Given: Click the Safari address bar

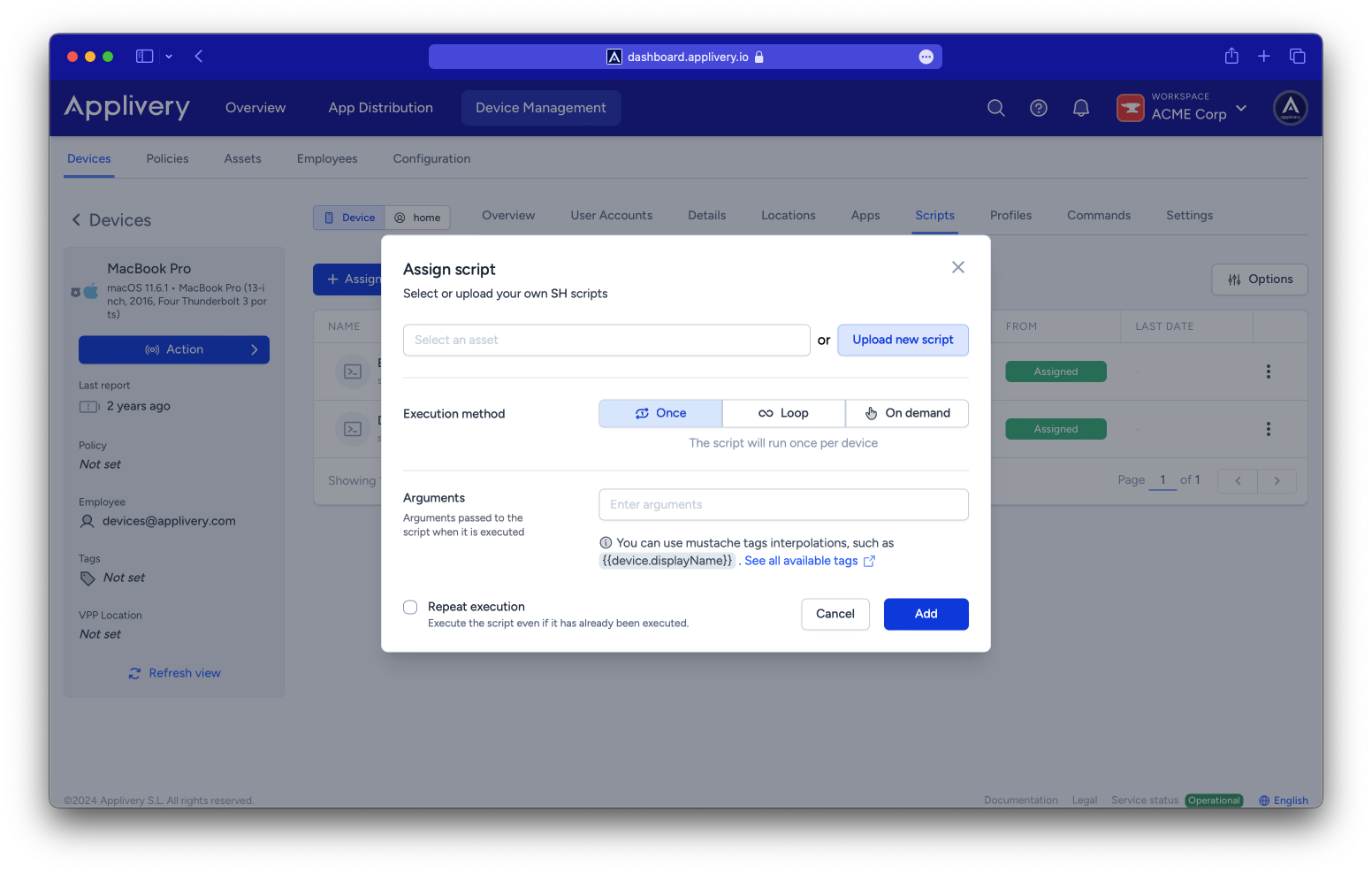Looking at the screenshot, I should pyautogui.click(x=685, y=57).
